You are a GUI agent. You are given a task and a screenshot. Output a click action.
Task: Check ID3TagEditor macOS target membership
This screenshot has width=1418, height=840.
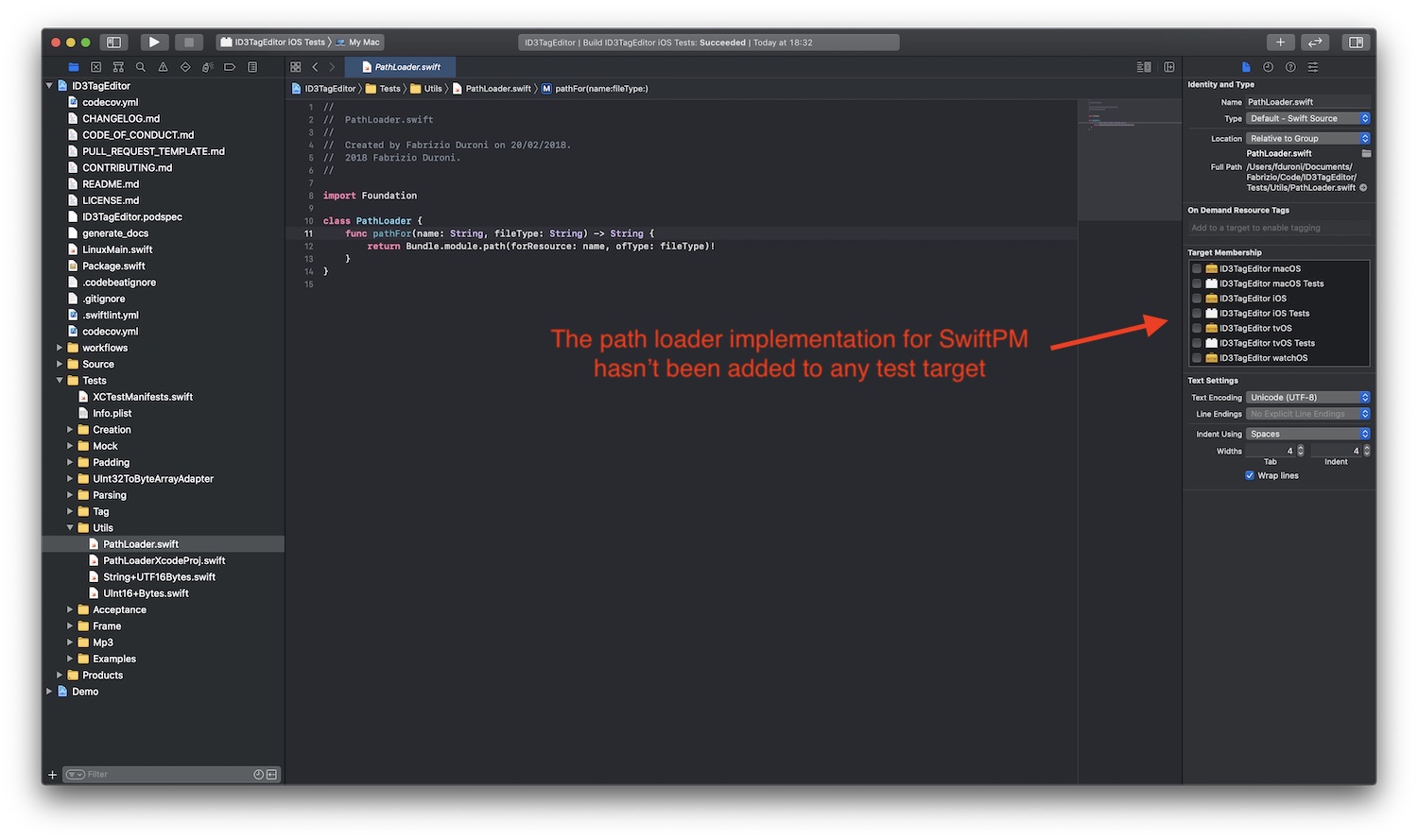click(1197, 269)
